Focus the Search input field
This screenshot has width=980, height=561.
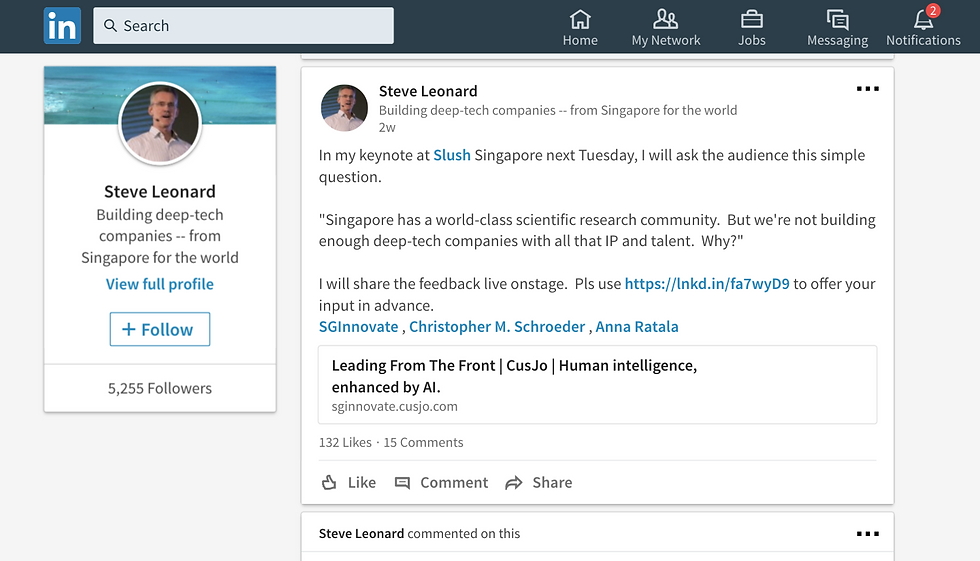(x=243, y=26)
